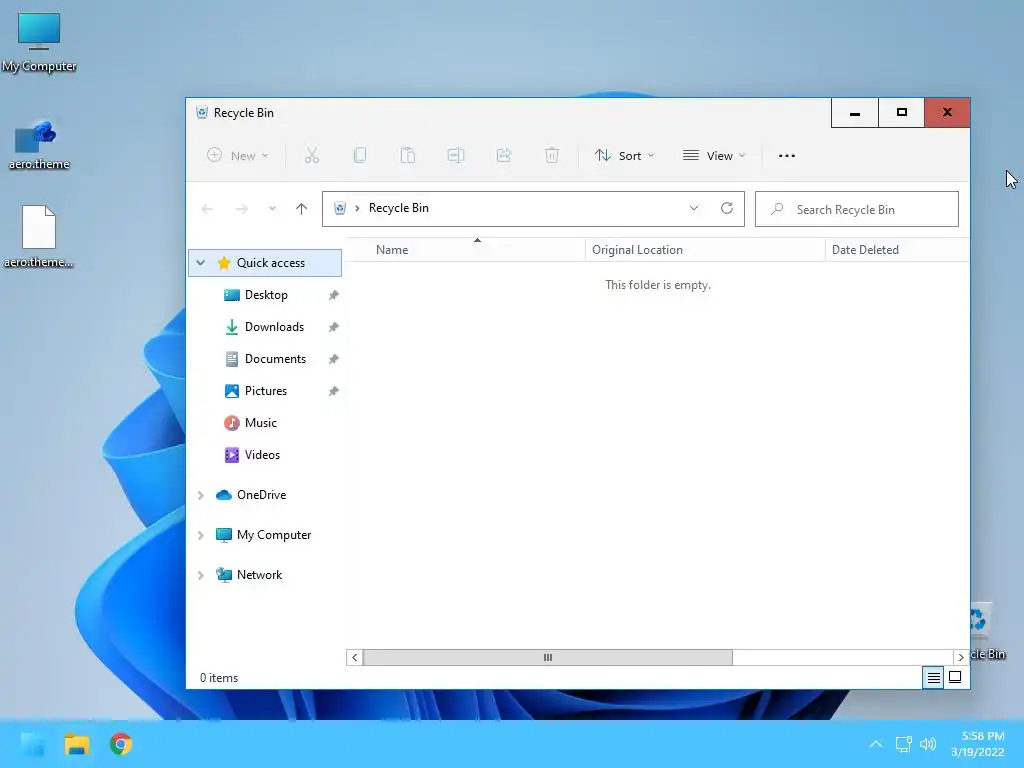Click the Share icon in toolbar
Viewport: 1024px width, 768px height.
504,155
